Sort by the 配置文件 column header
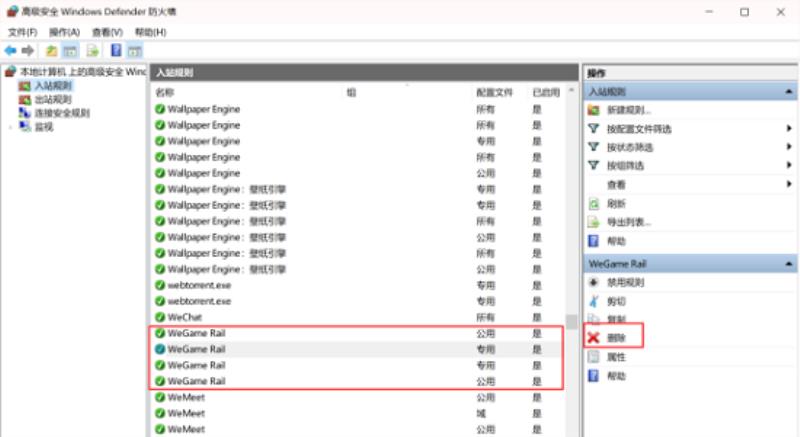Image resolution: width=800 pixels, height=437 pixels. [x=494, y=92]
